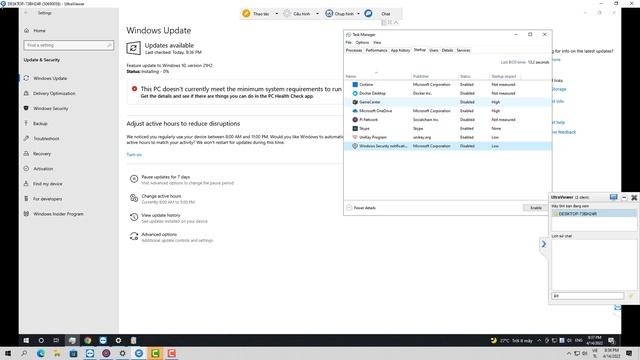Image resolution: width=640 pixels, height=360 pixels.
Task: Open Microsoft Edge on local taskbar
Action: 40,353
